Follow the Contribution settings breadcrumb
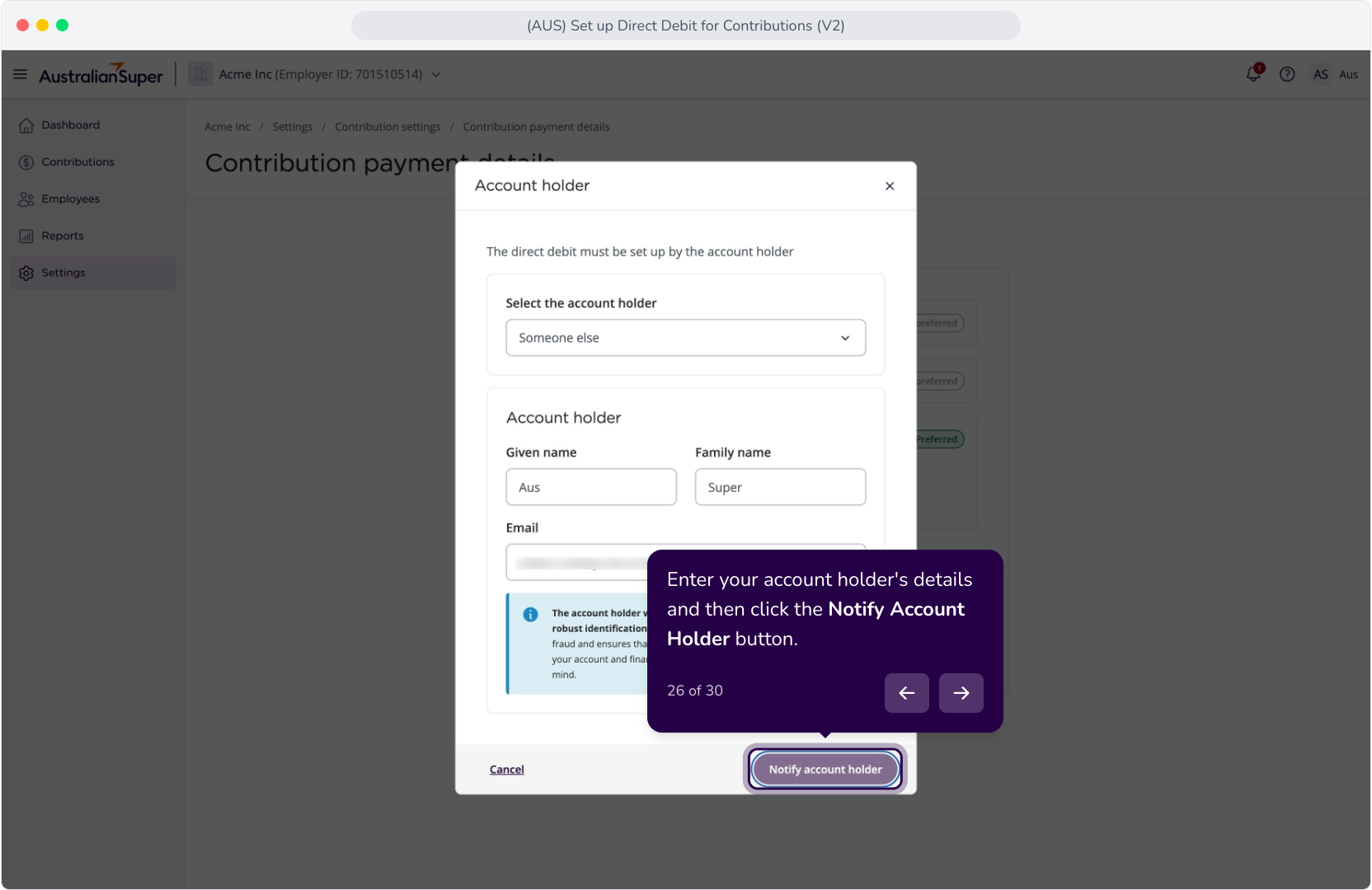Viewport: 1372px width, 890px height. pos(388,127)
